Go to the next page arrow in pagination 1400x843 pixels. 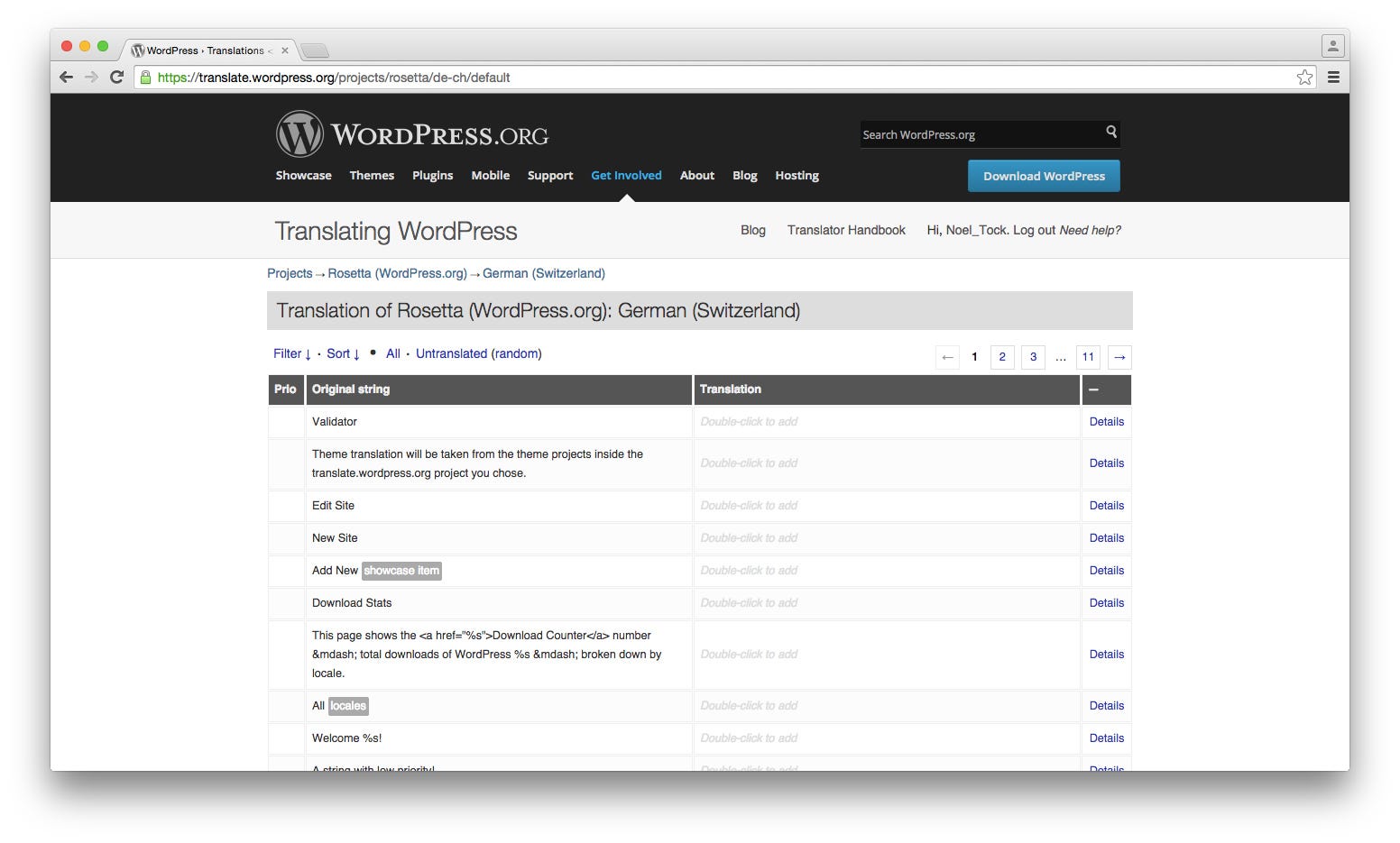pyautogui.click(x=1119, y=357)
